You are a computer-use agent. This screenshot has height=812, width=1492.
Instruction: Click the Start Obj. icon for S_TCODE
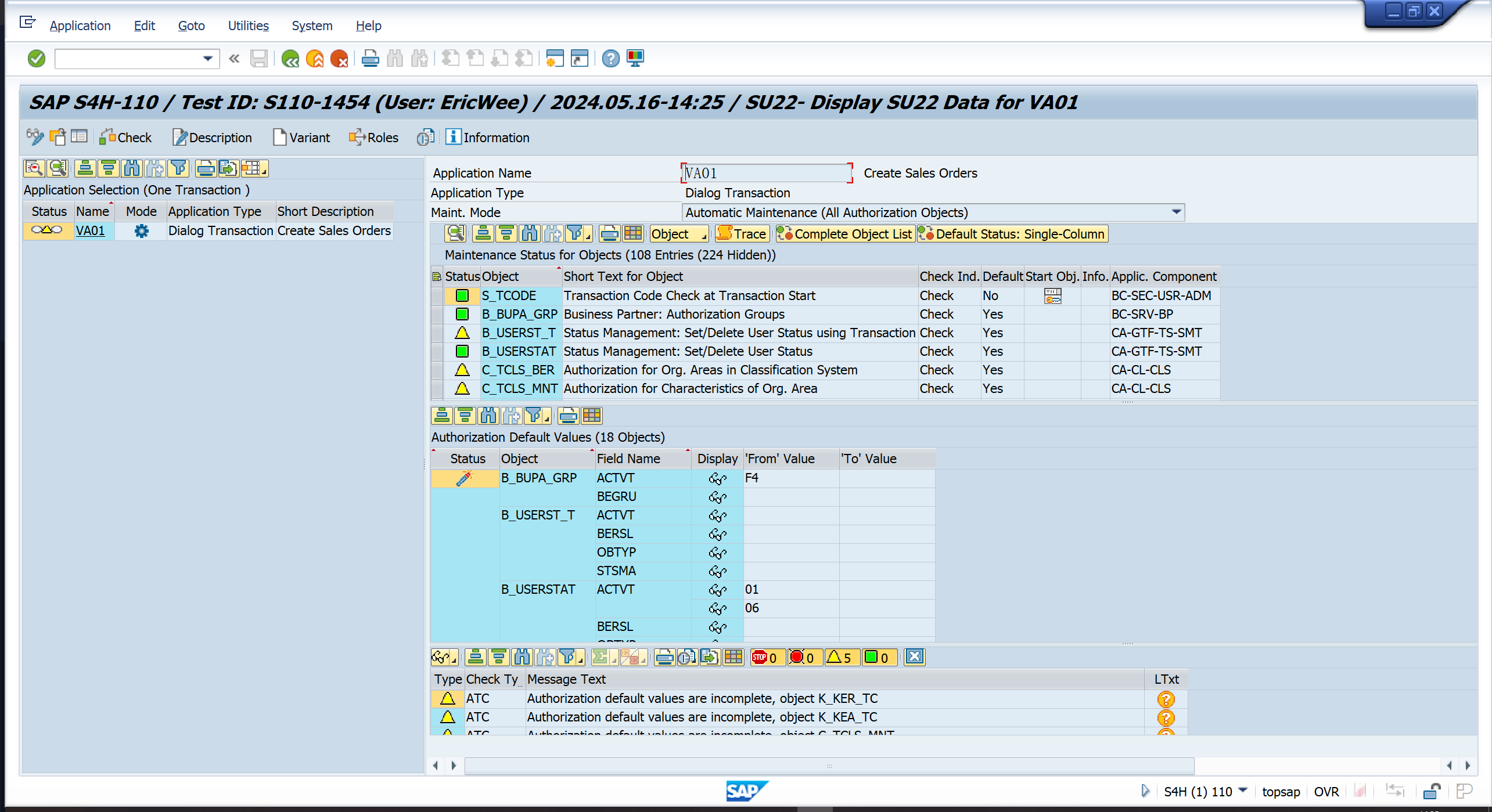(x=1052, y=296)
